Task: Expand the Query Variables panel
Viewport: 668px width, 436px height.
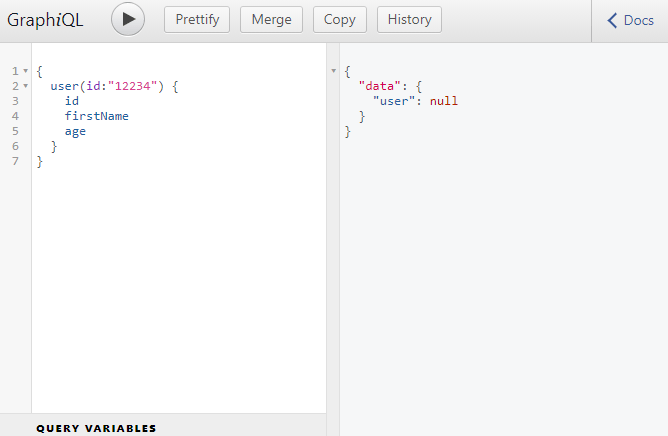Action: coord(96,428)
